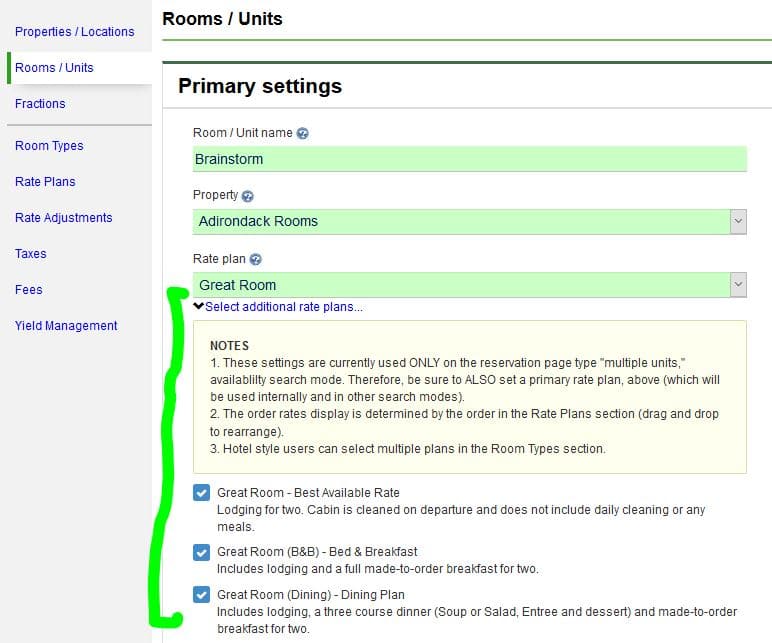
Task: Open the Rate plan dropdown showing Great Room
Action: pyautogui.click(x=738, y=285)
